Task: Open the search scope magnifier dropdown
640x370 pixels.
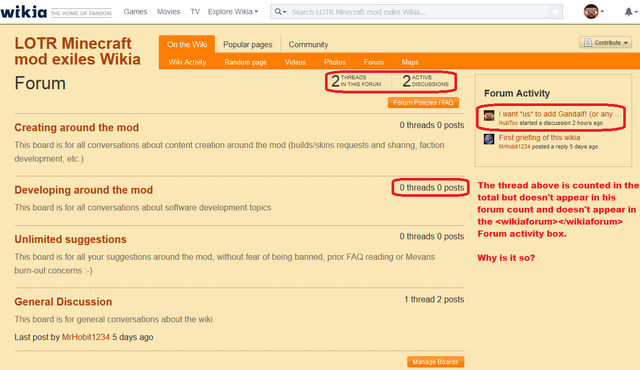Action: (280, 12)
